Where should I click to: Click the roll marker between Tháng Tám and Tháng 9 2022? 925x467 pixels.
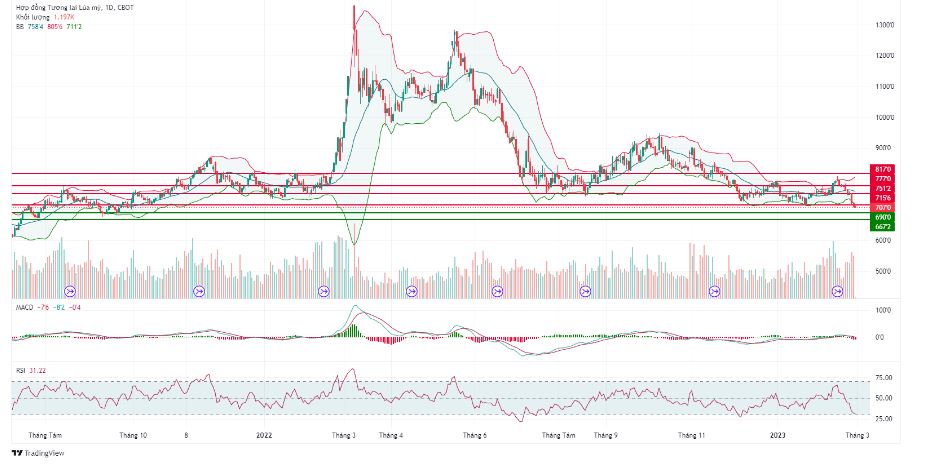[585, 291]
